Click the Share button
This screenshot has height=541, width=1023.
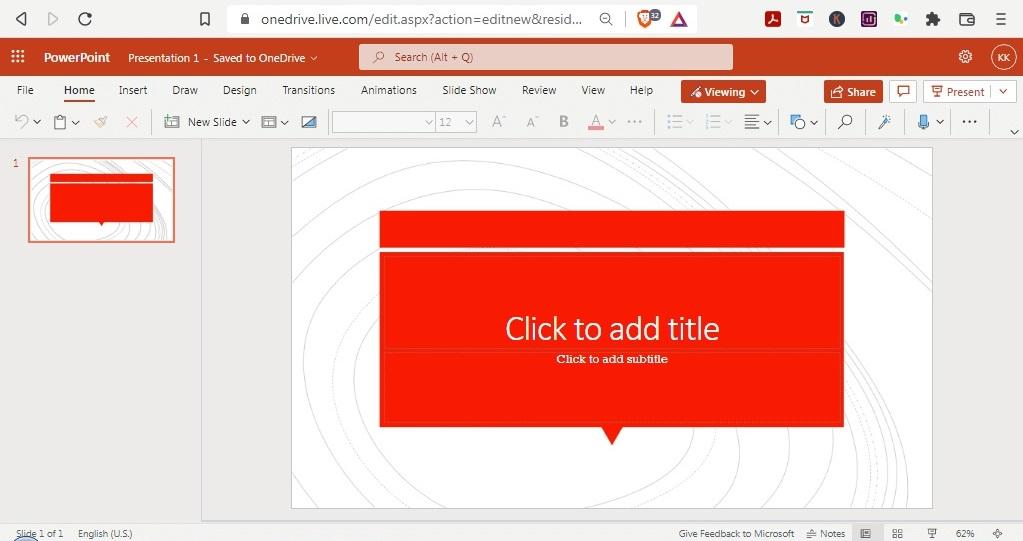point(853,91)
